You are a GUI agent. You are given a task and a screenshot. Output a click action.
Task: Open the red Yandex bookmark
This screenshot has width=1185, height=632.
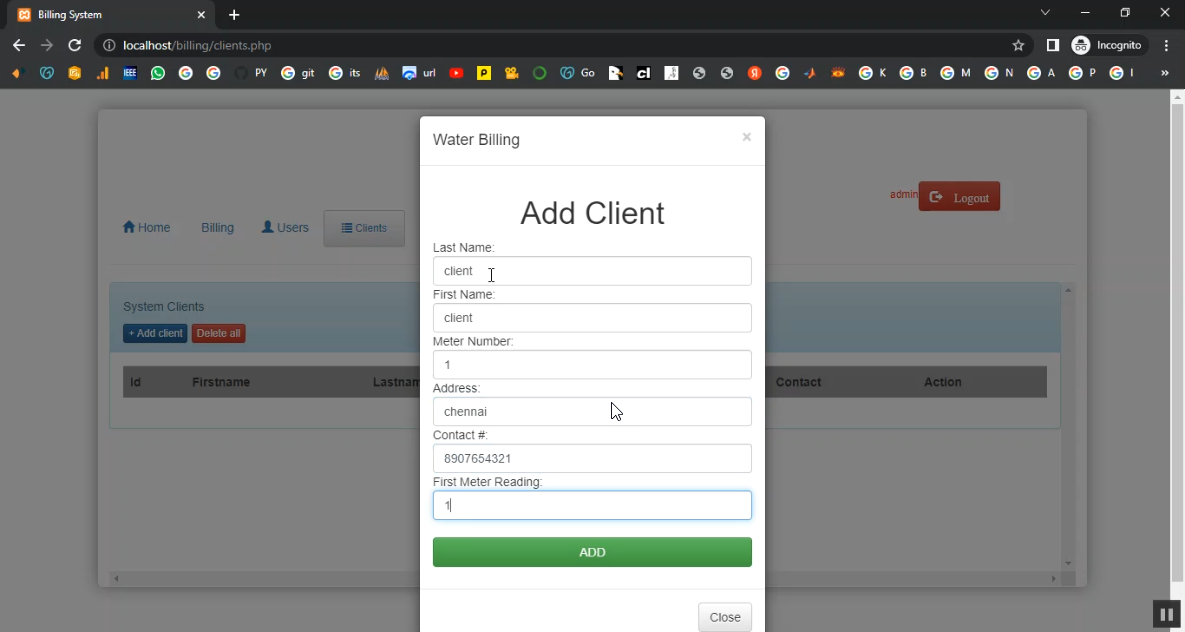click(x=754, y=73)
